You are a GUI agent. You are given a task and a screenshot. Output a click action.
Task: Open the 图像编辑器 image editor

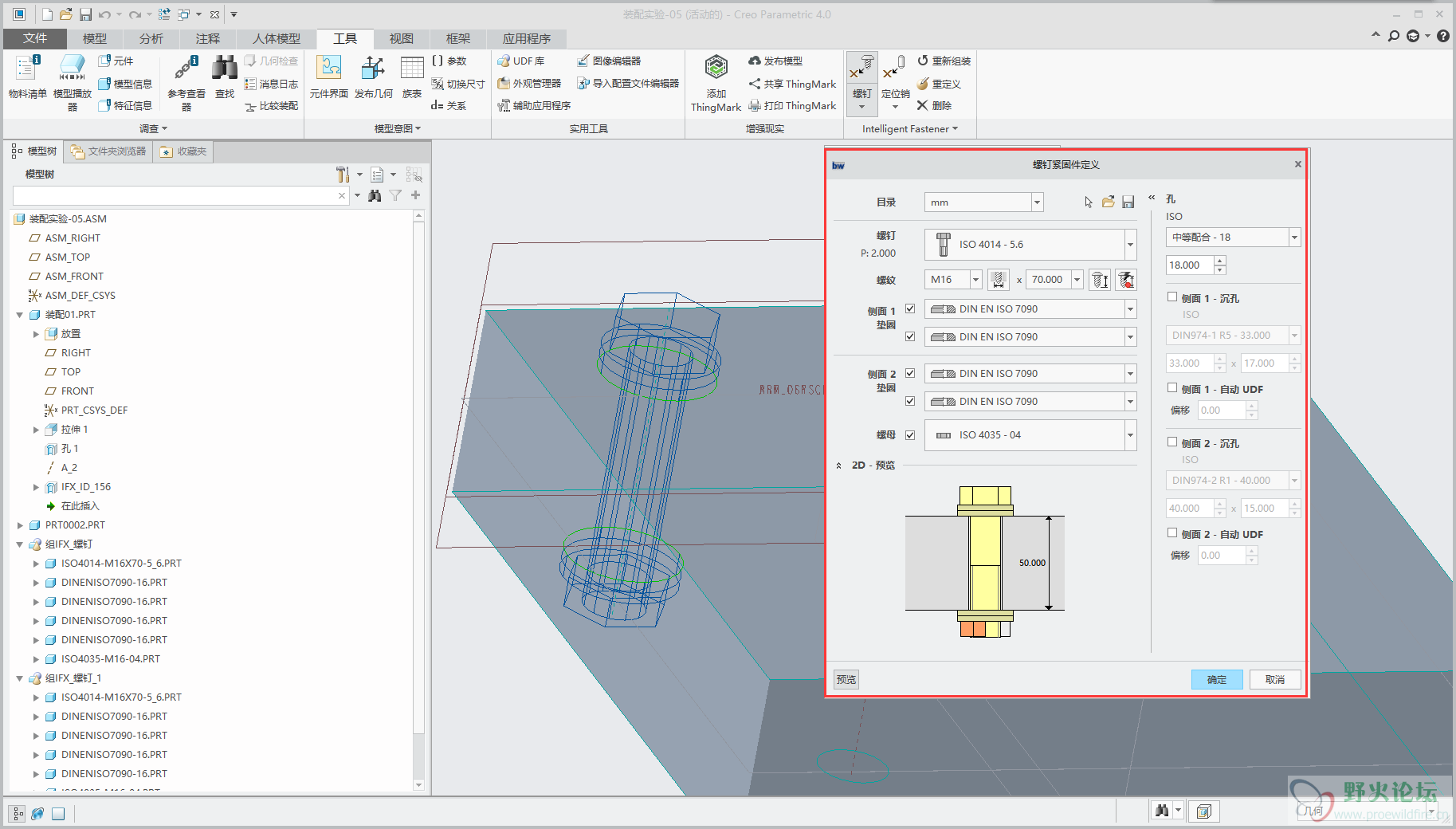609,61
